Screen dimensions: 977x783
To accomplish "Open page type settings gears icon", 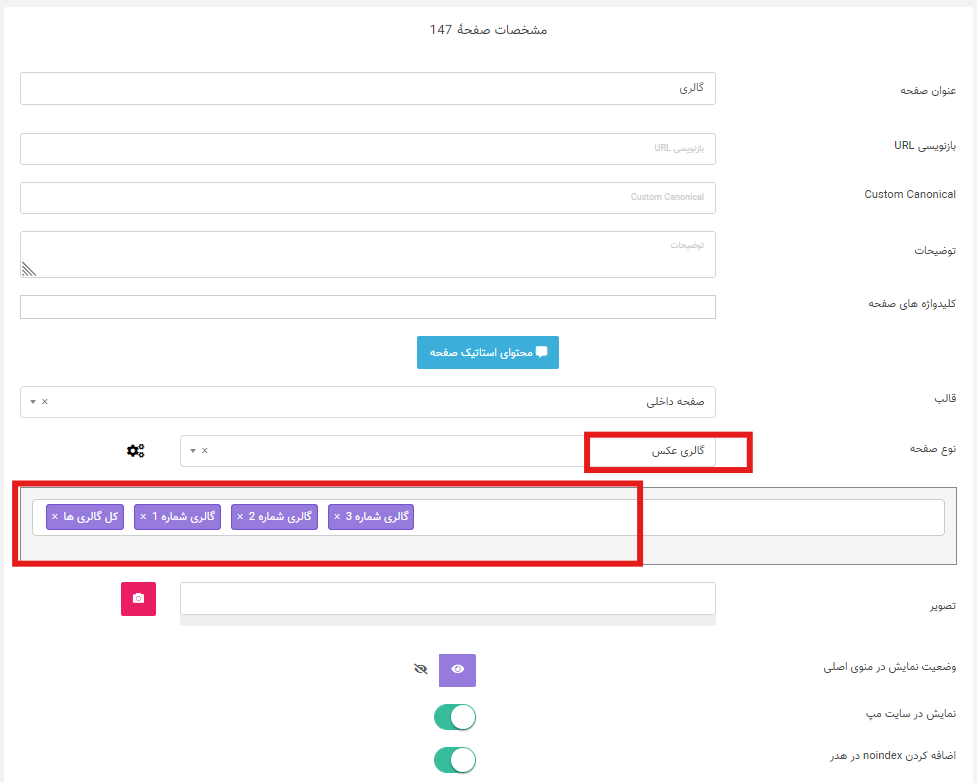I will tap(135, 451).
